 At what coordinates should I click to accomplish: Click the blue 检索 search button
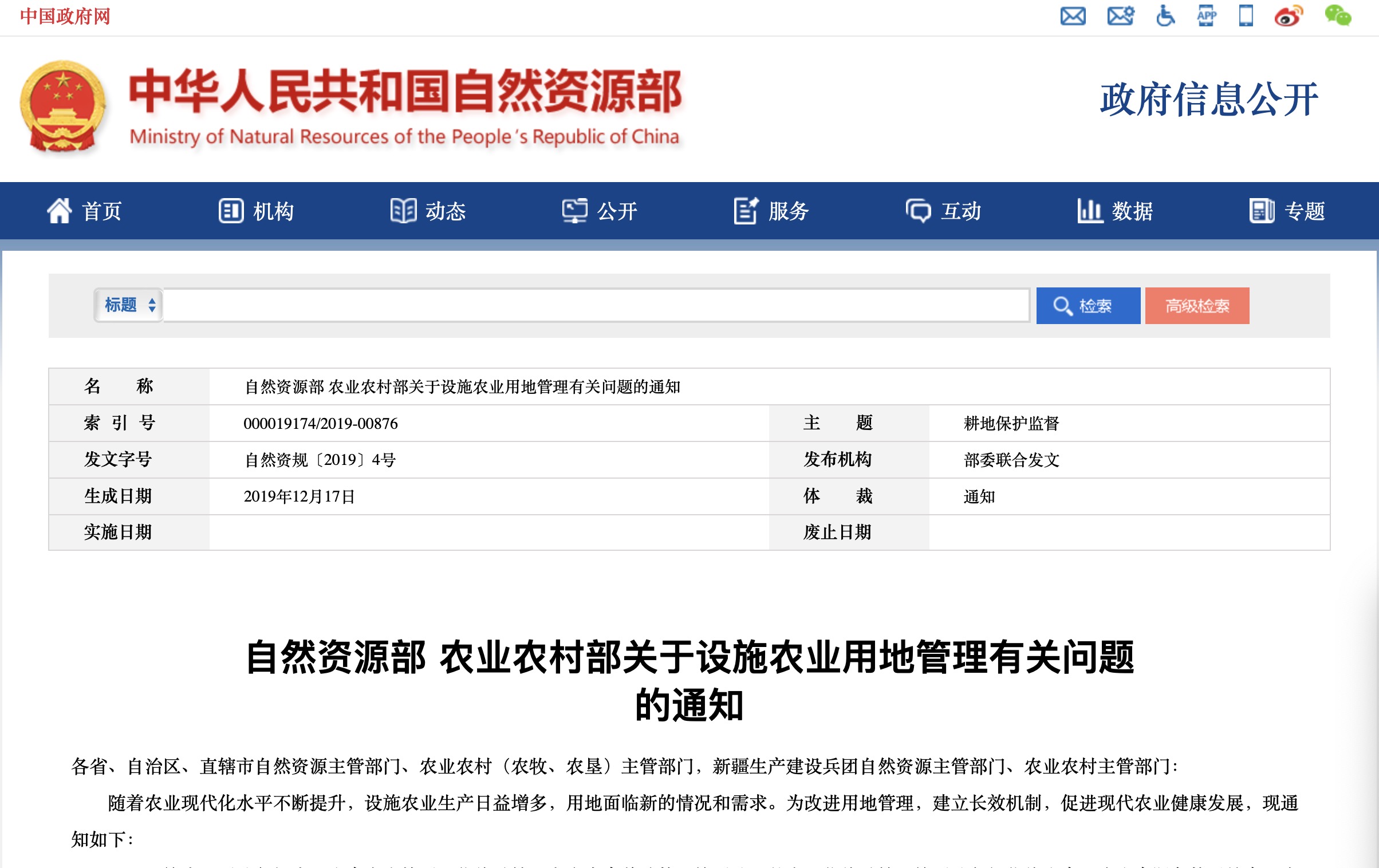tap(1088, 306)
